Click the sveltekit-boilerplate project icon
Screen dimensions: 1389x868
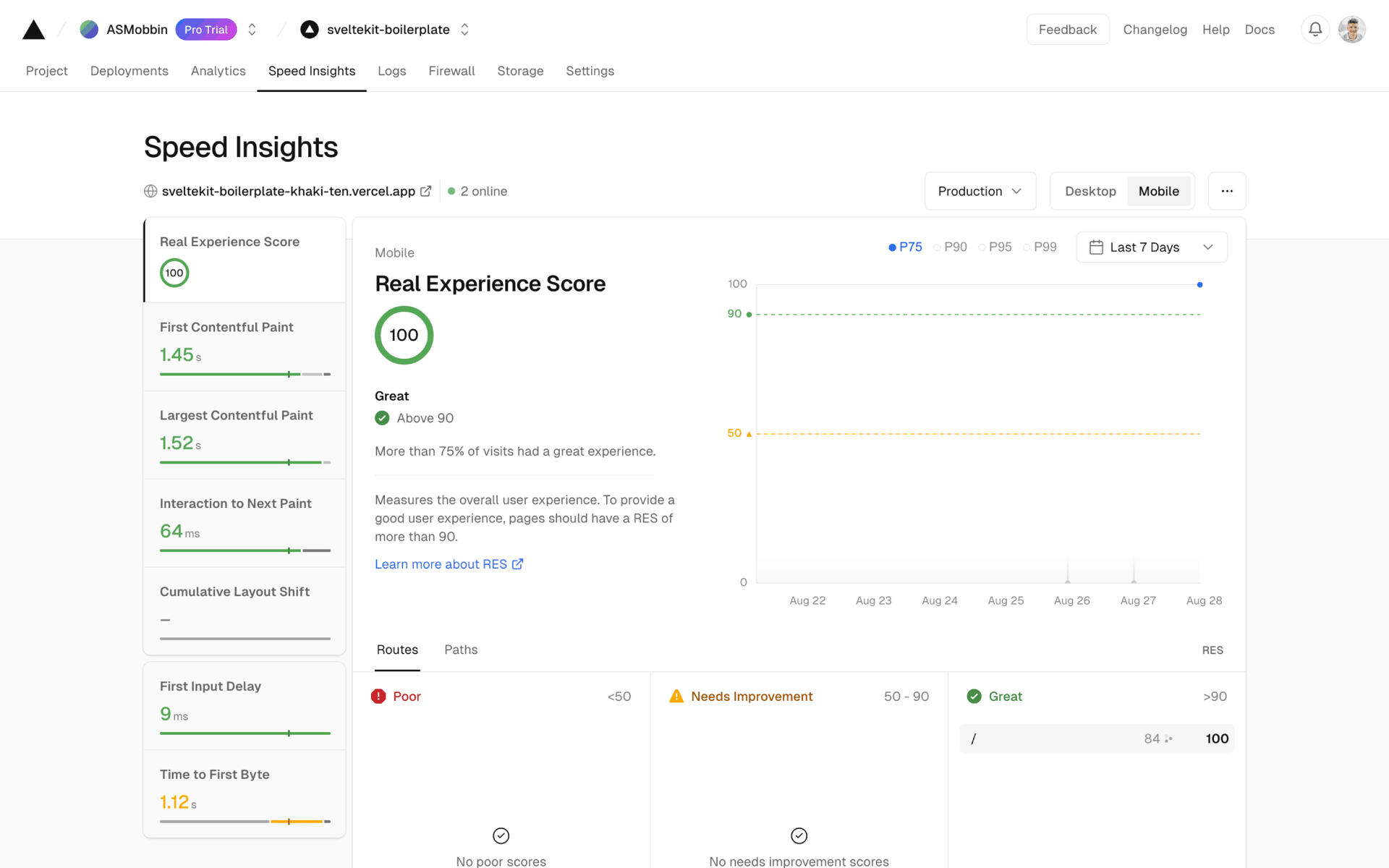(310, 30)
